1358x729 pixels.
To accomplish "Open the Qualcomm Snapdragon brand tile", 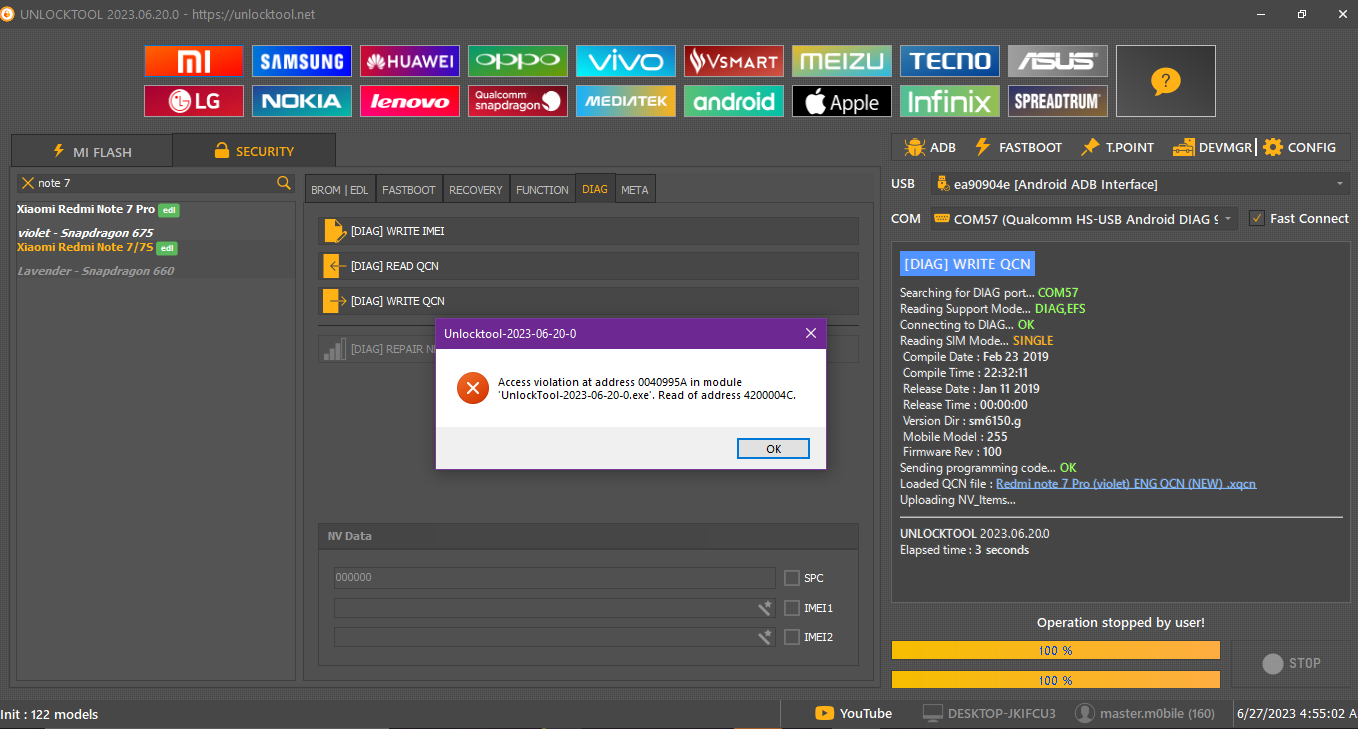I will point(518,101).
